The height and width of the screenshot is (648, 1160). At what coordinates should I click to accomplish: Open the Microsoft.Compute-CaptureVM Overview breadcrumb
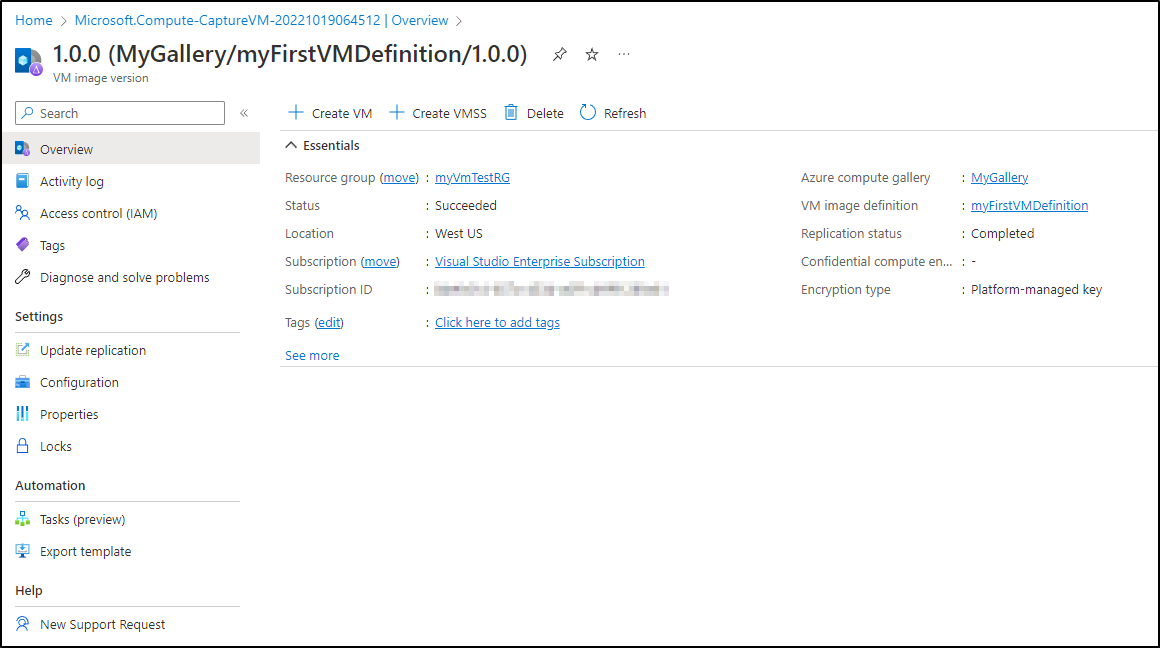[x=261, y=20]
